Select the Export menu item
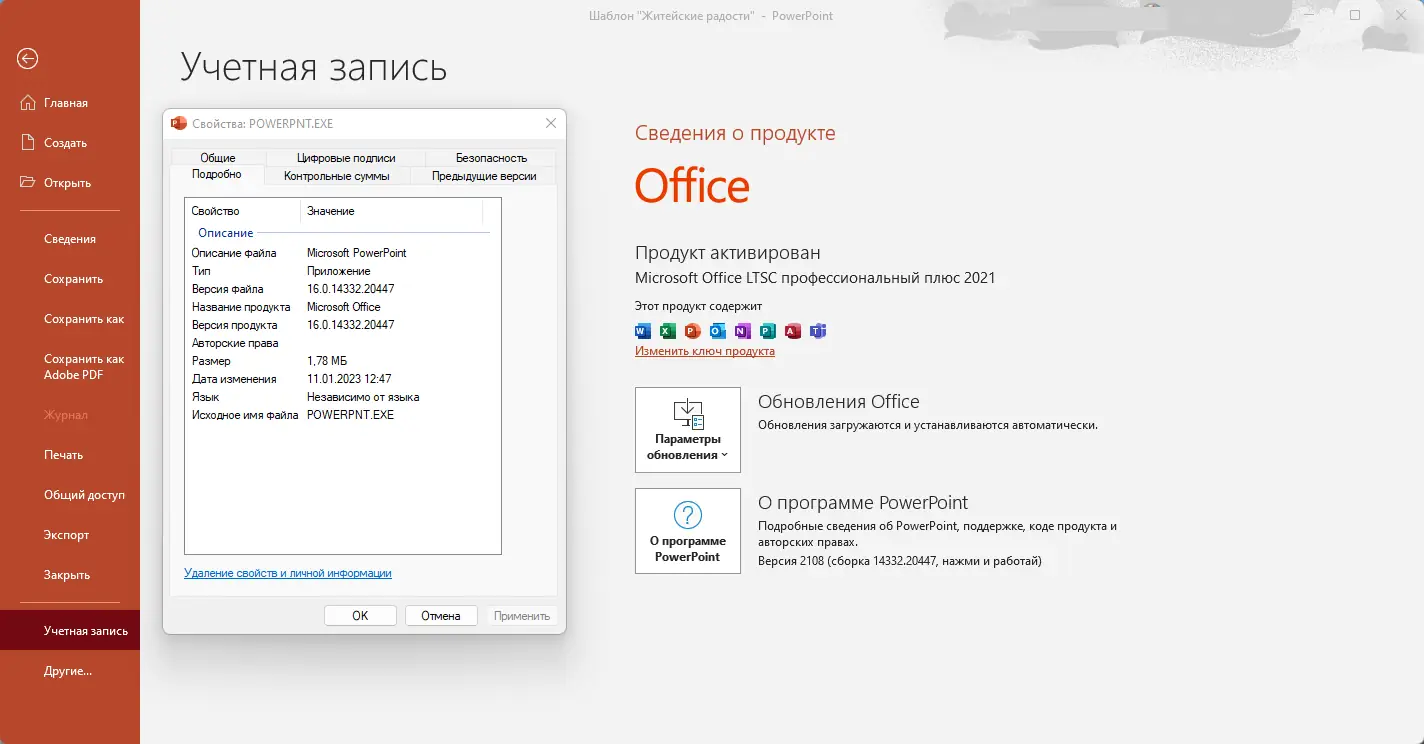Screen dimensions: 1424x744 click(x=65, y=535)
